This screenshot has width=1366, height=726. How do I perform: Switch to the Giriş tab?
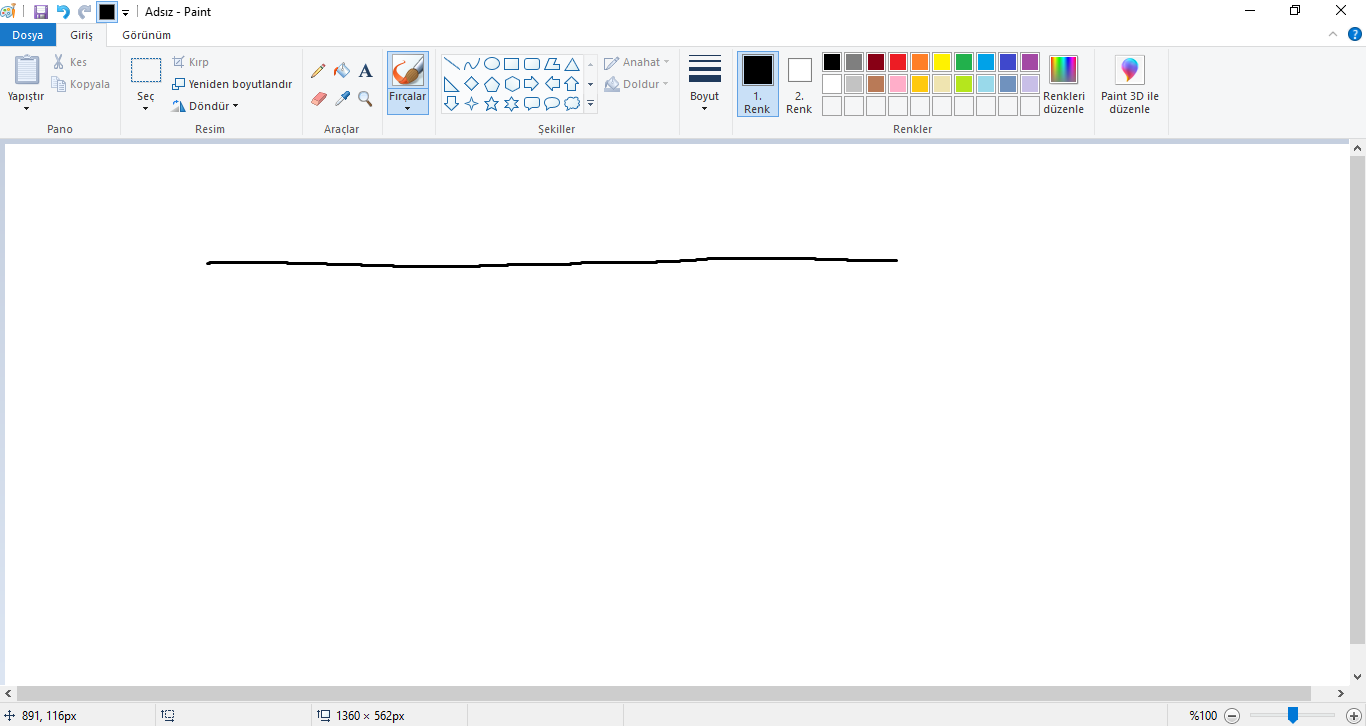pos(81,35)
